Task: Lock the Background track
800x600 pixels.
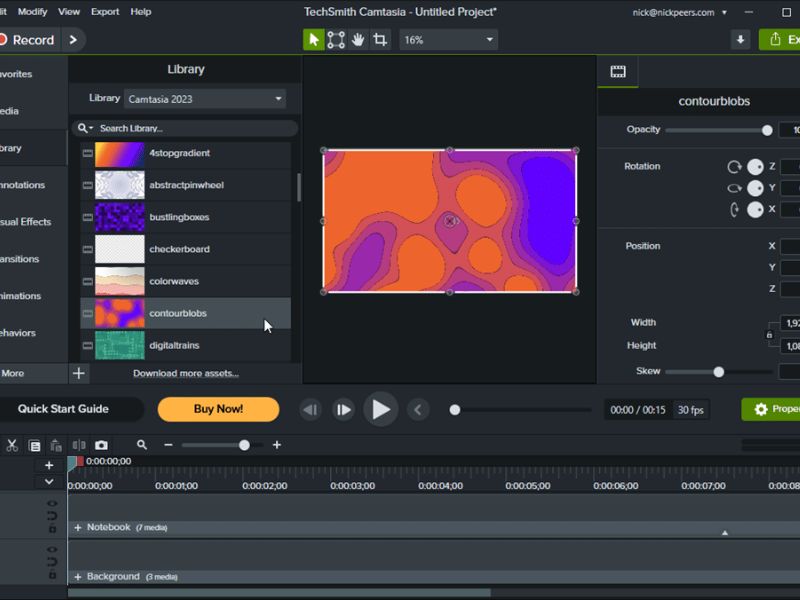Action: pos(52,575)
